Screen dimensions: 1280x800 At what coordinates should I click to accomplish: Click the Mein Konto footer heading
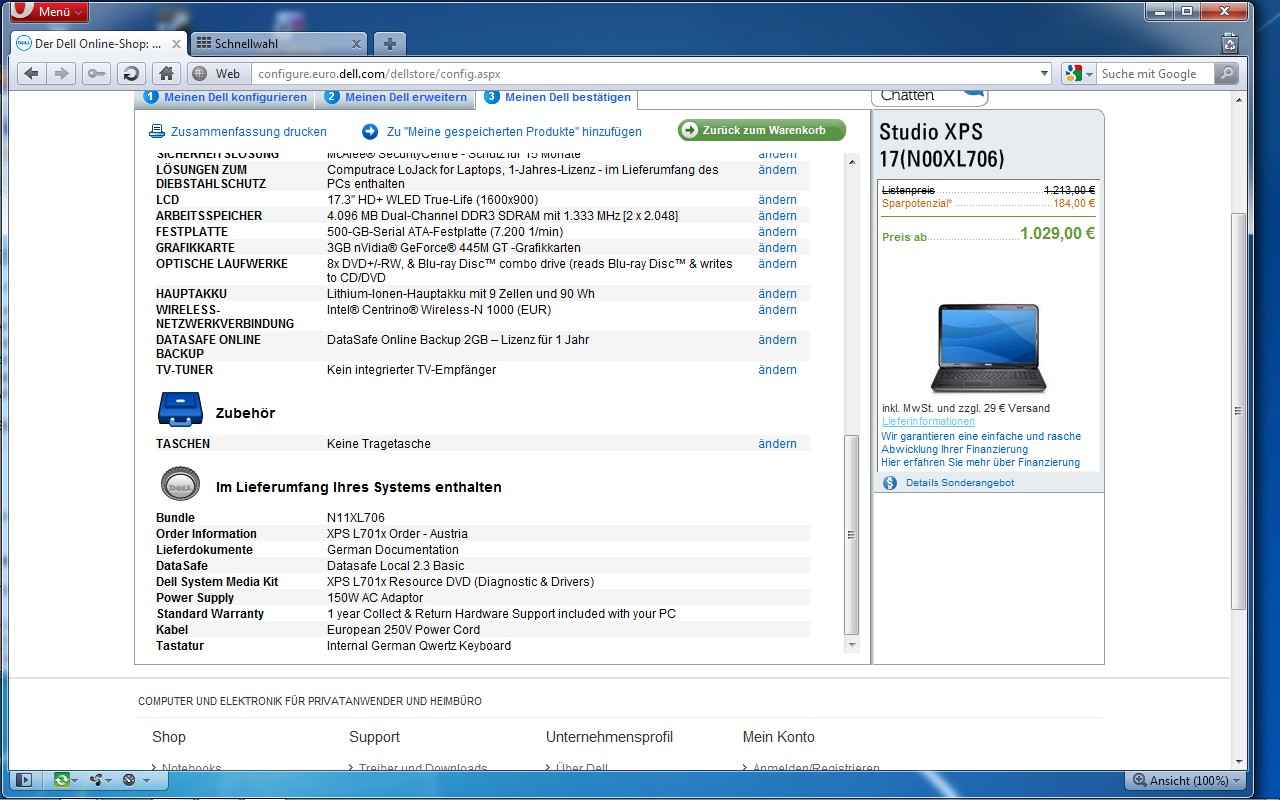pos(778,737)
